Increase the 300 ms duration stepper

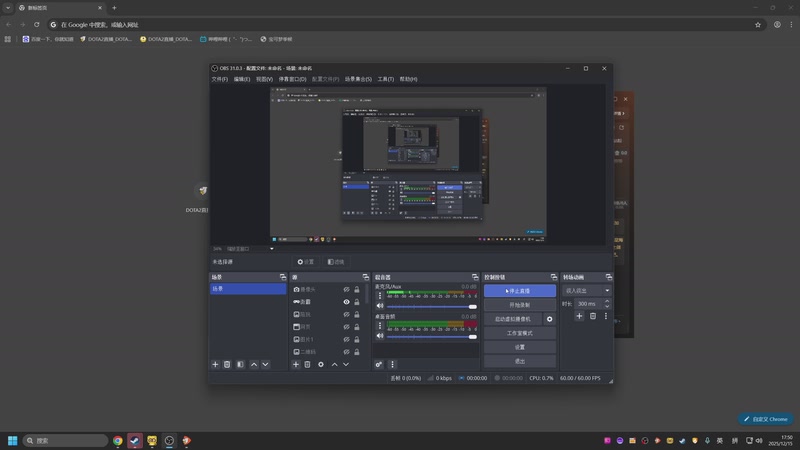(607, 301)
